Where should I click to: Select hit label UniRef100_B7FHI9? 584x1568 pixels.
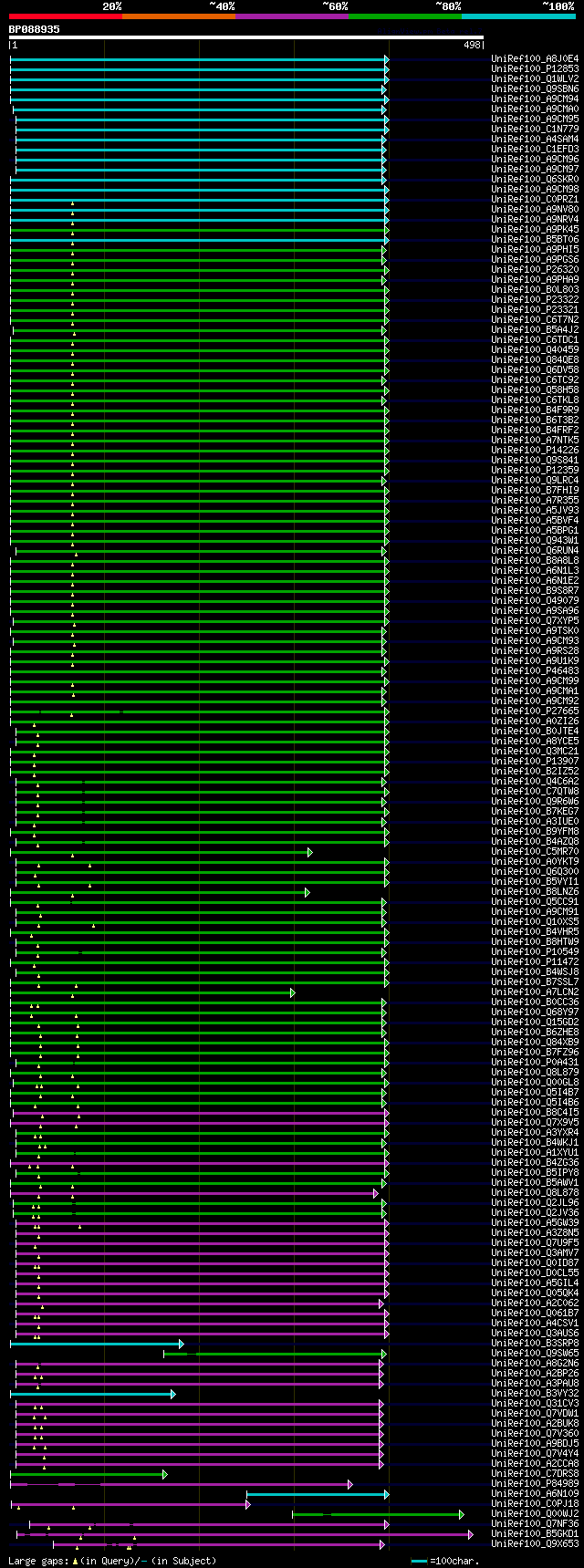pyautogui.click(x=535, y=490)
